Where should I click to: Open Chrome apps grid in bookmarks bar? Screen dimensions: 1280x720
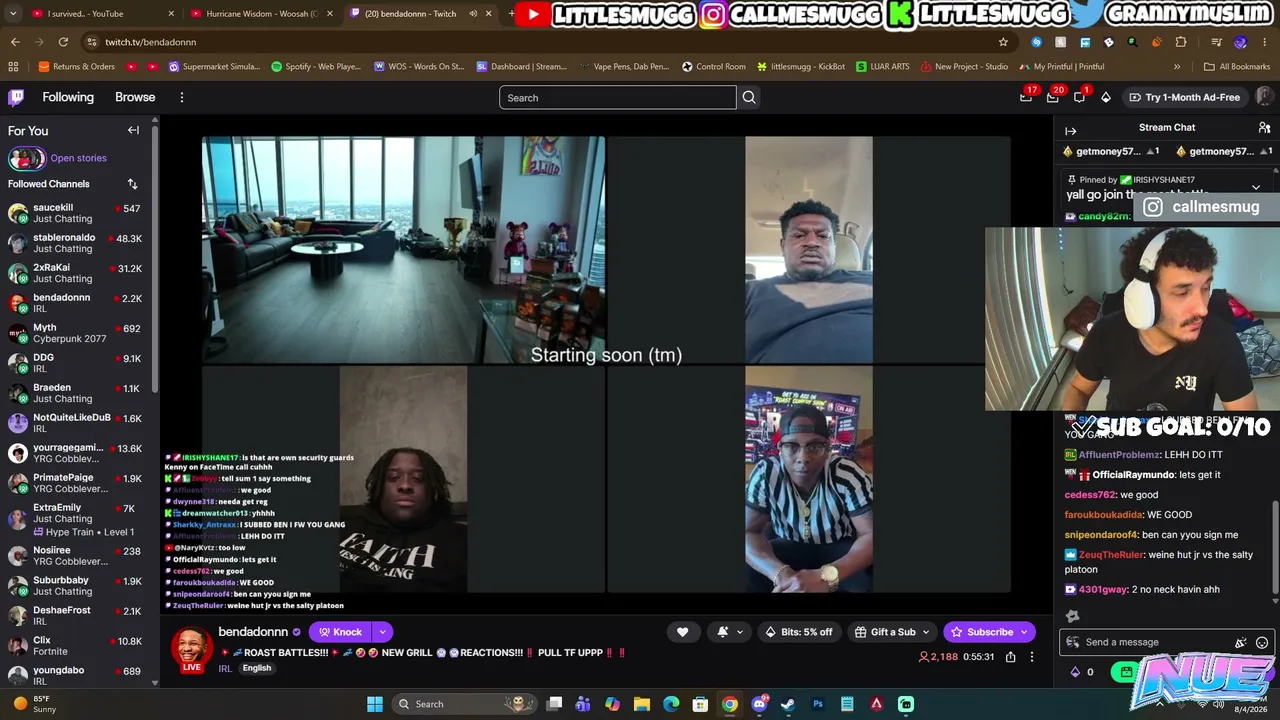(13, 67)
